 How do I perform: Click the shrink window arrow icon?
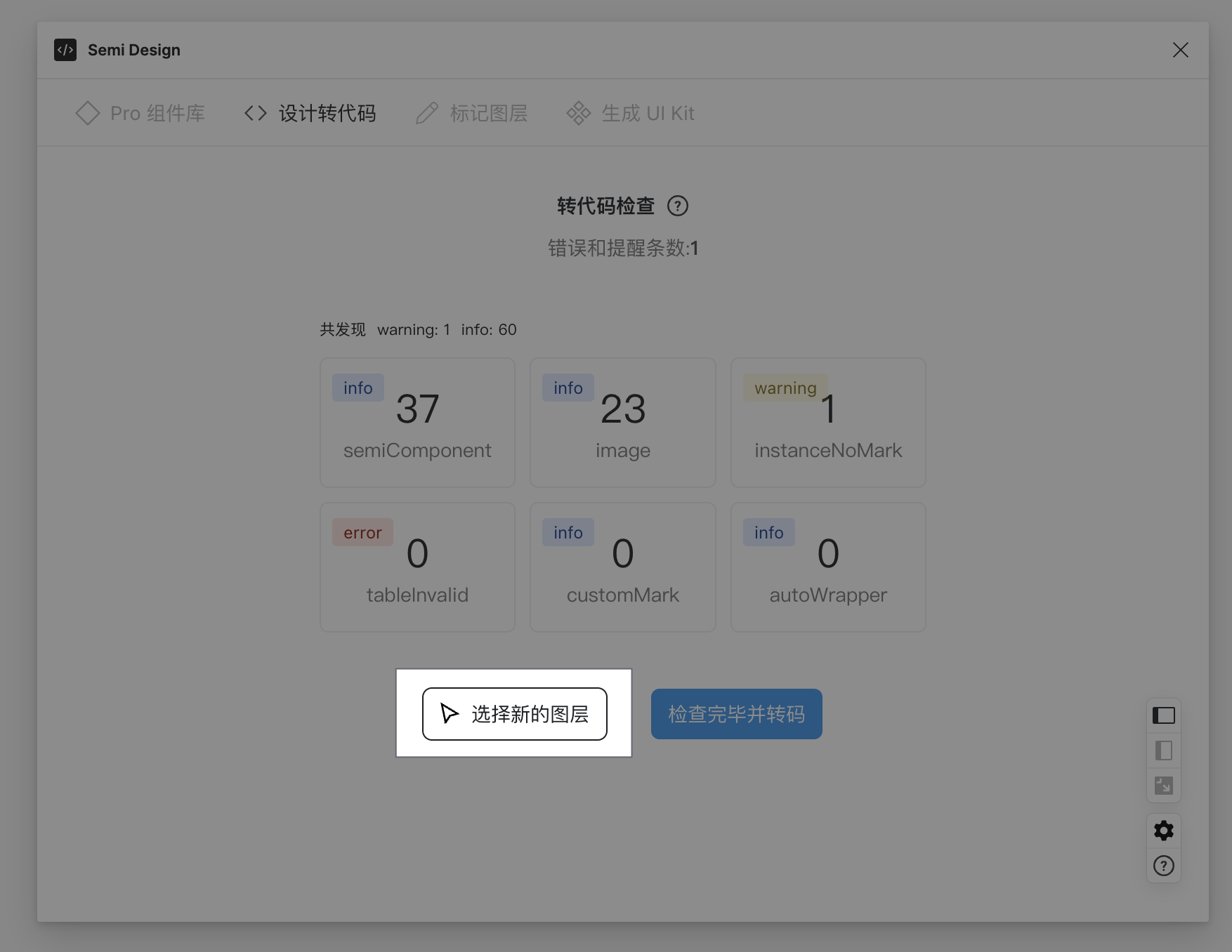click(x=1164, y=786)
